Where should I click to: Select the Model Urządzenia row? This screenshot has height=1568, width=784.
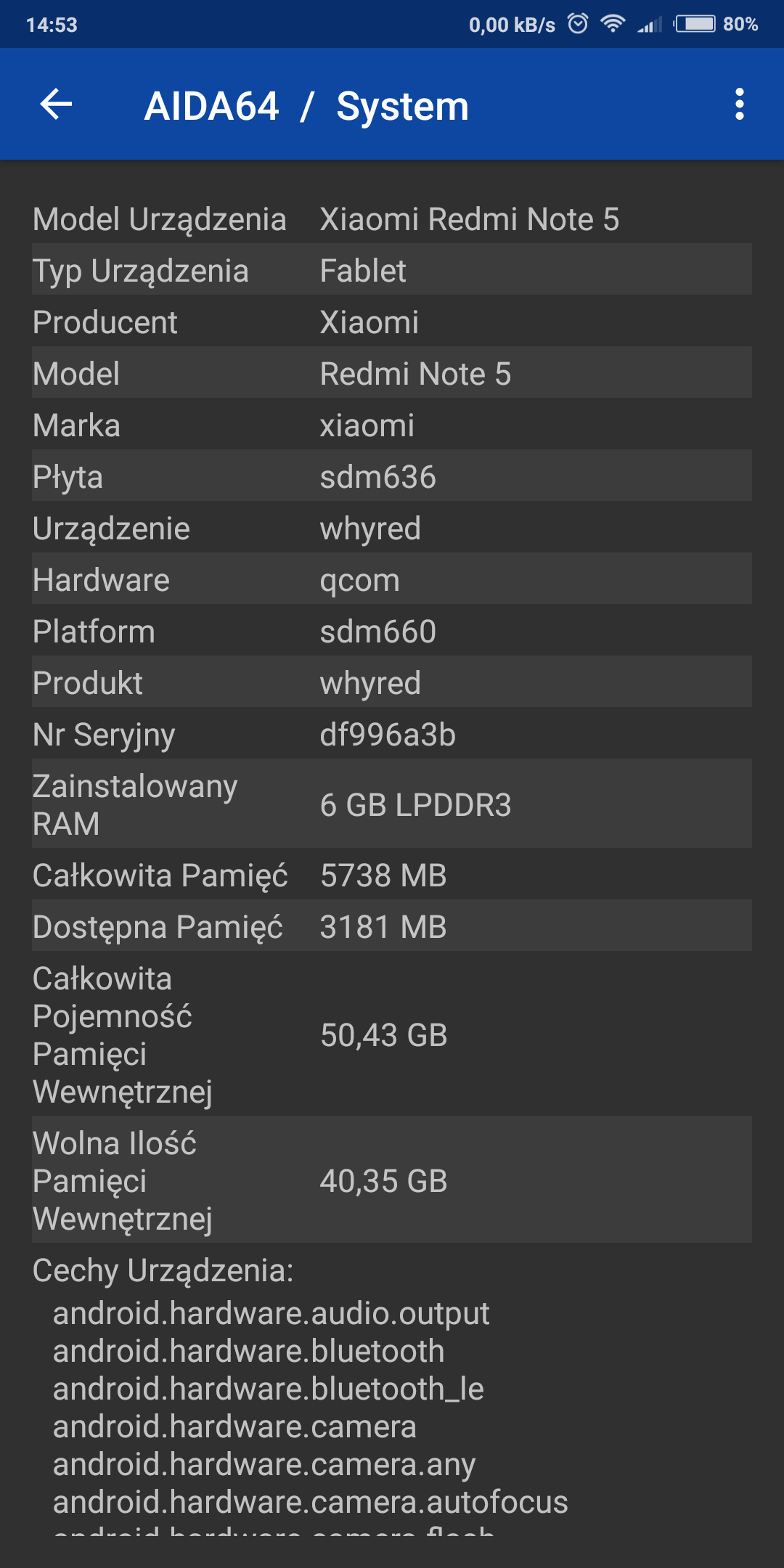click(392, 219)
